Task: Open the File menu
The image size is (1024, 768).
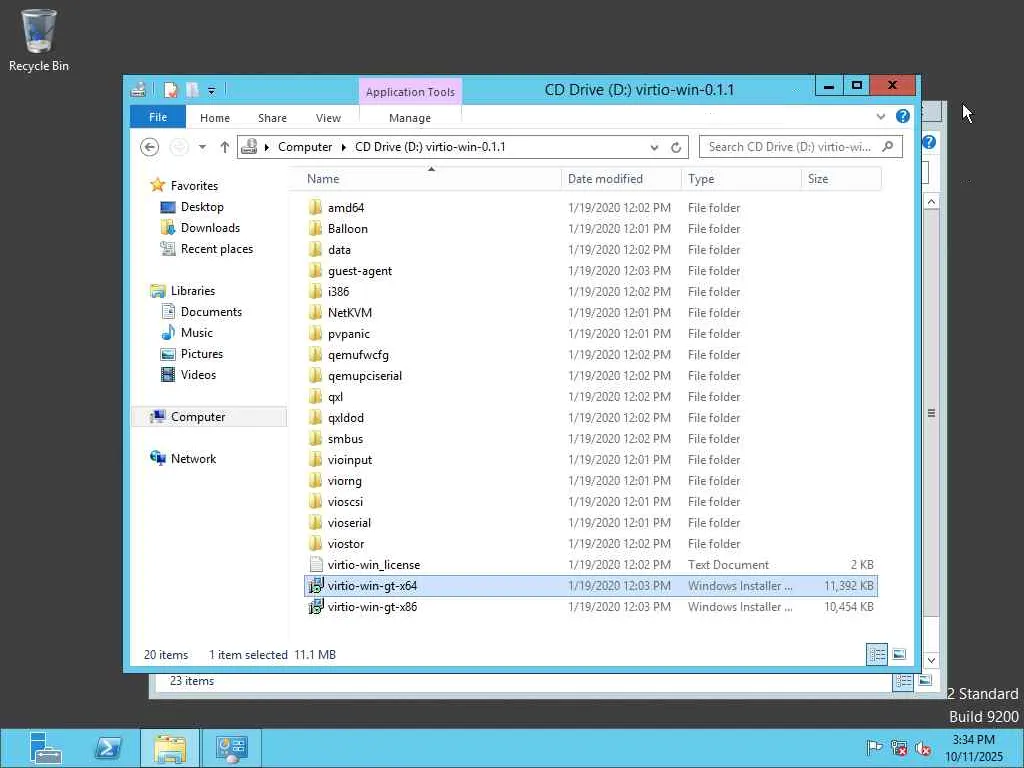Action: click(x=158, y=117)
